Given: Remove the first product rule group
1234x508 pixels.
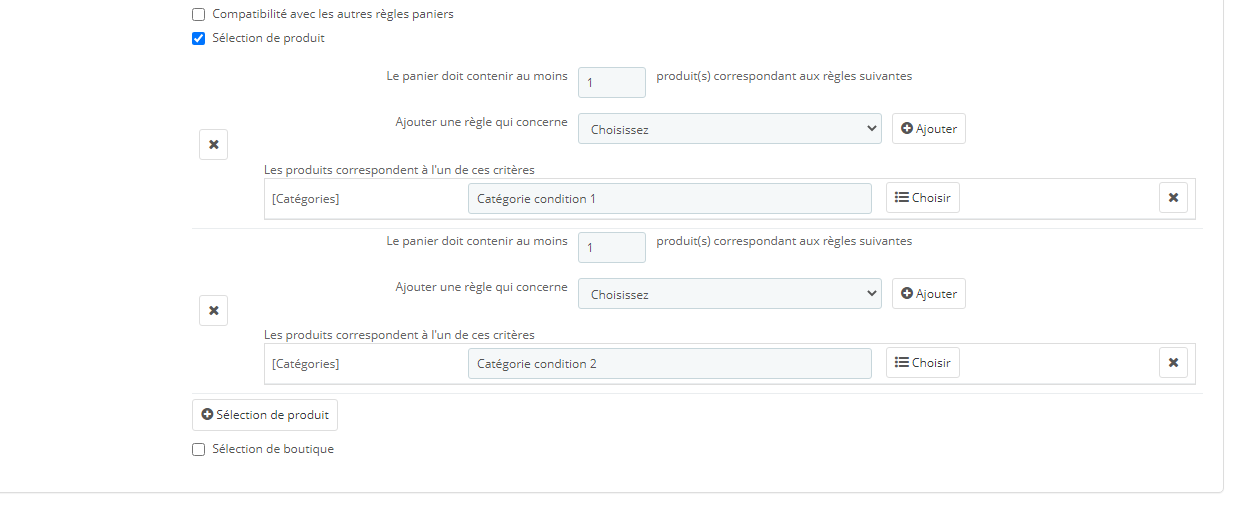Looking at the screenshot, I should tap(214, 144).
